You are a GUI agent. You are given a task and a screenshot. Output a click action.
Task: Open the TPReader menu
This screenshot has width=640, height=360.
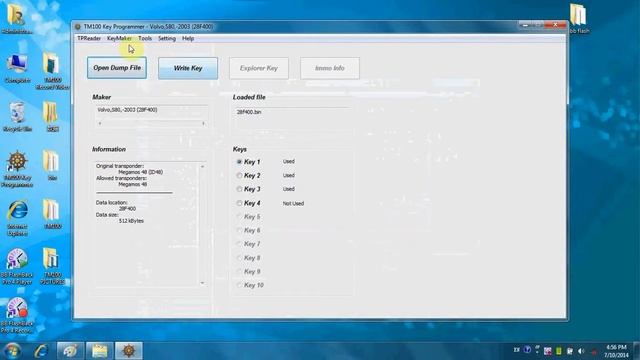click(x=89, y=38)
